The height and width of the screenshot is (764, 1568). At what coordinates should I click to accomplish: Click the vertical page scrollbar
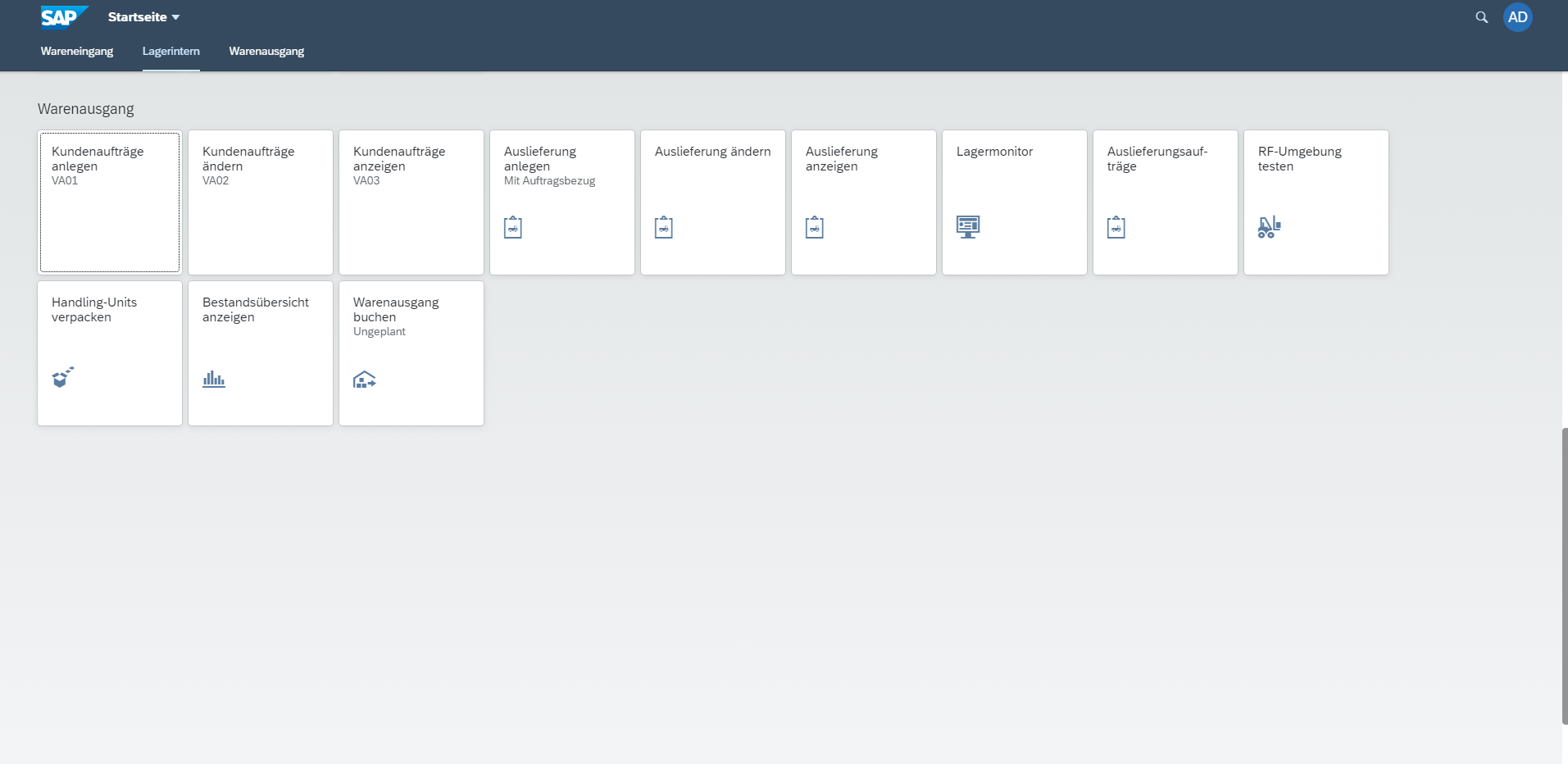1564,575
